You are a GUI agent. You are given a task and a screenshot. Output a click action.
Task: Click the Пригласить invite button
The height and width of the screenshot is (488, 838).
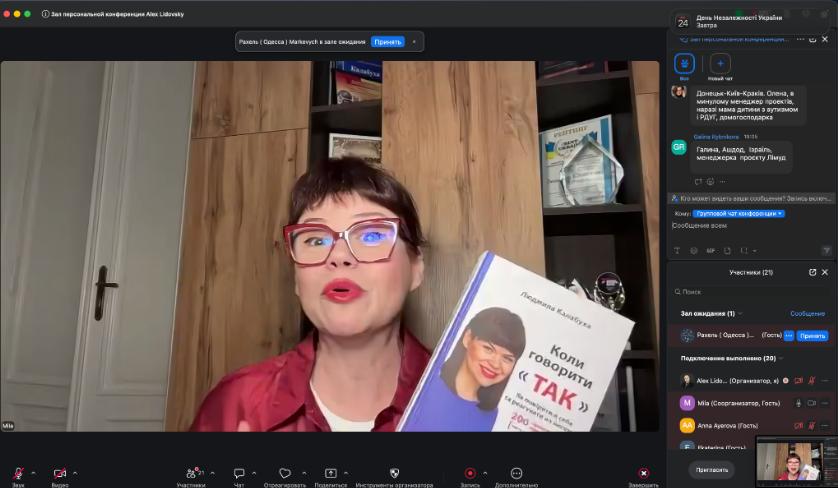pyautogui.click(x=712, y=470)
